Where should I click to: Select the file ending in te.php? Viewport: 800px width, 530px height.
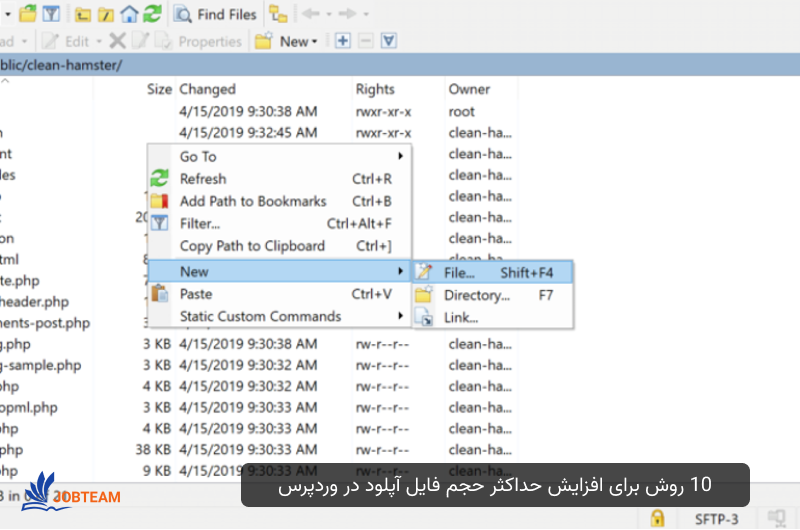(x=20, y=281)
